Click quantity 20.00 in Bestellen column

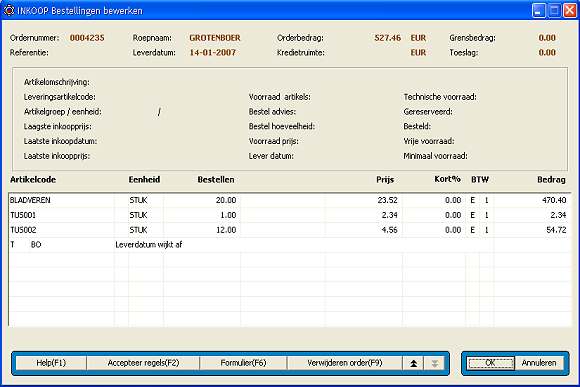pos(226,200)
